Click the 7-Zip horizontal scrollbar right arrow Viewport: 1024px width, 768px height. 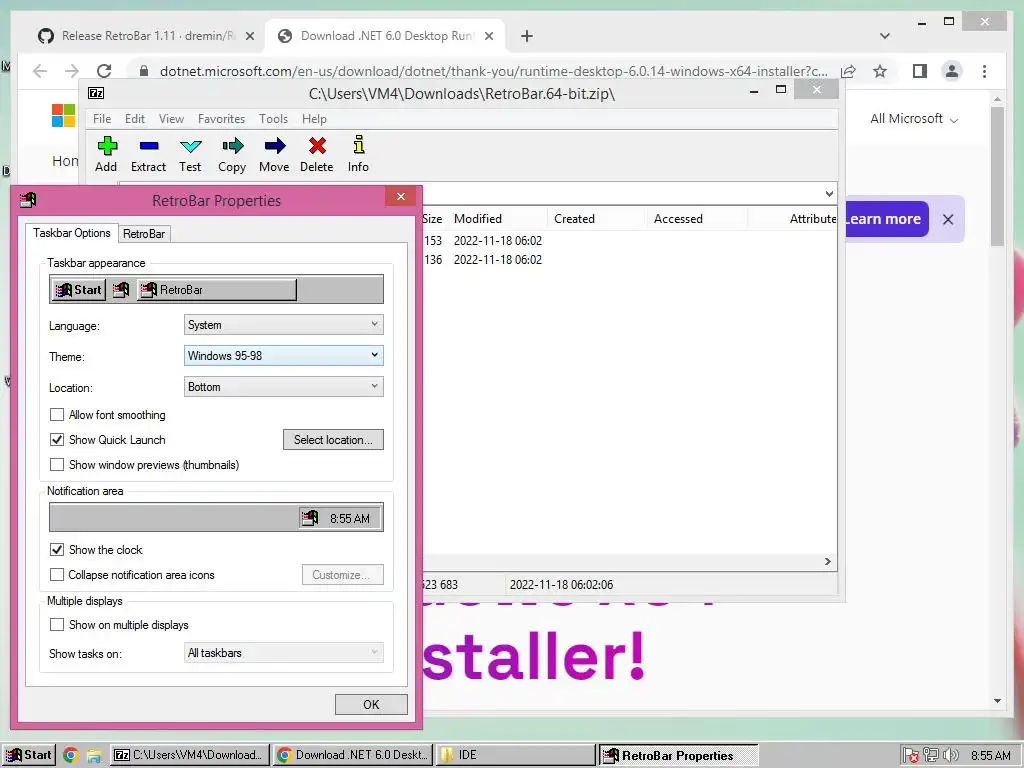pos(828,562)
